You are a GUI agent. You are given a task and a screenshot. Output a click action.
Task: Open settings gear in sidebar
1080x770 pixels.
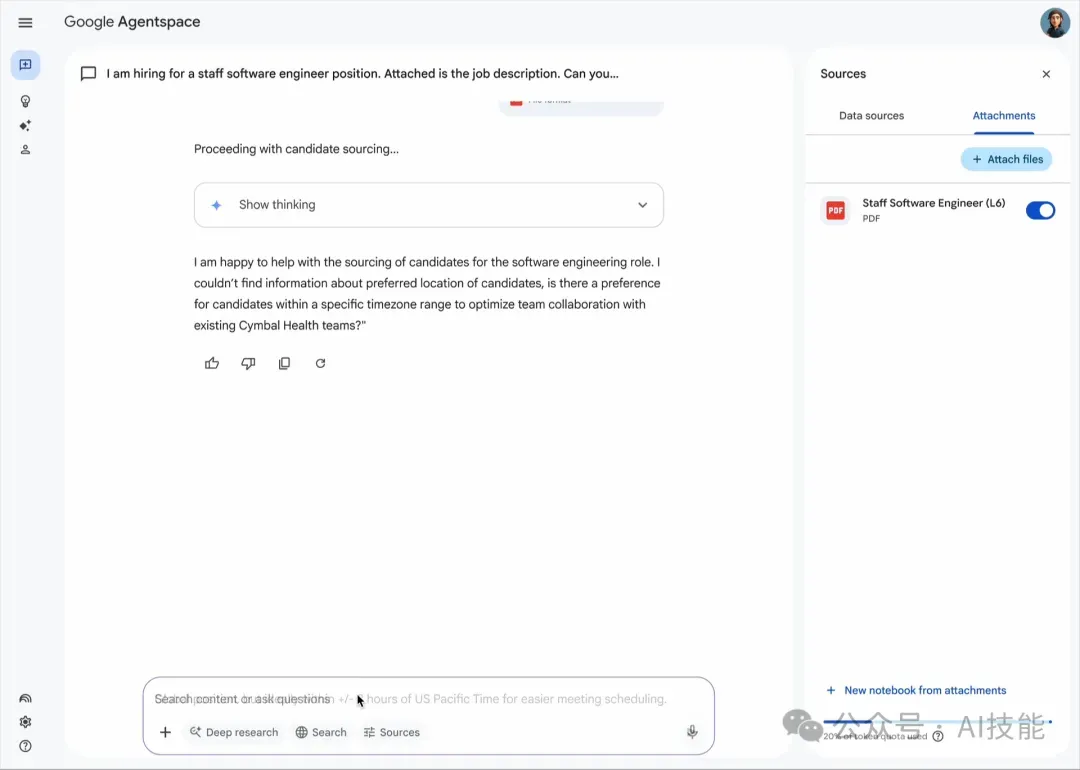coord(25,722)
